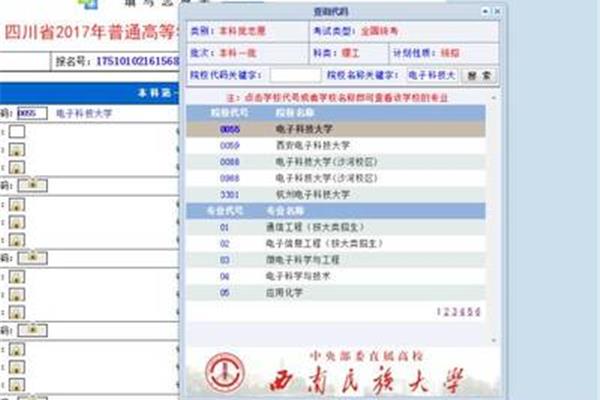This screenshot has height=400, width=600.
Task: Click the 院校代号 column header
Action: (x=229, y=113)
